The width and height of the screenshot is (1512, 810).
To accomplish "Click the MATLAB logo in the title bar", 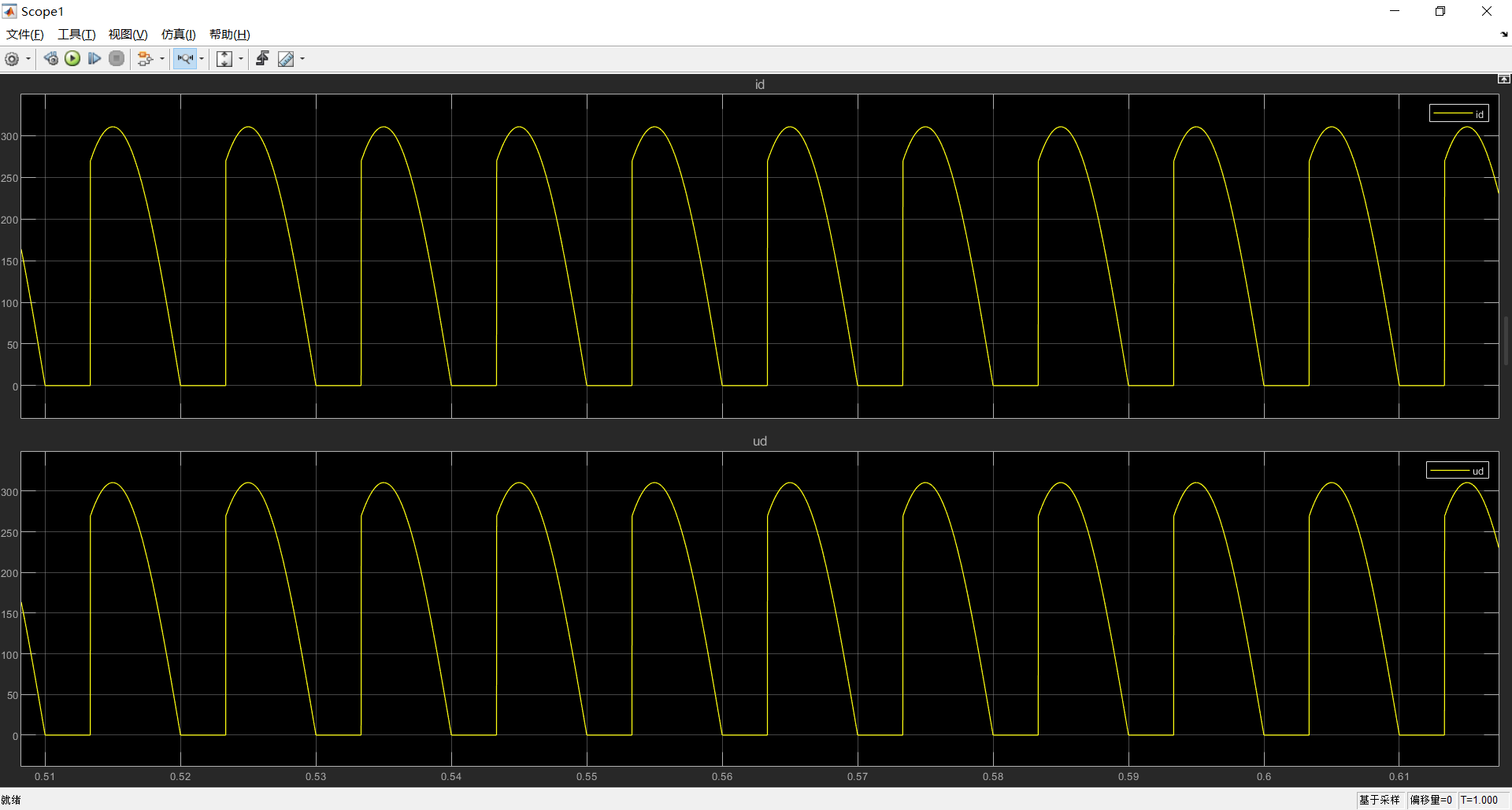I will pyautogui.click(x=9, y=11).
